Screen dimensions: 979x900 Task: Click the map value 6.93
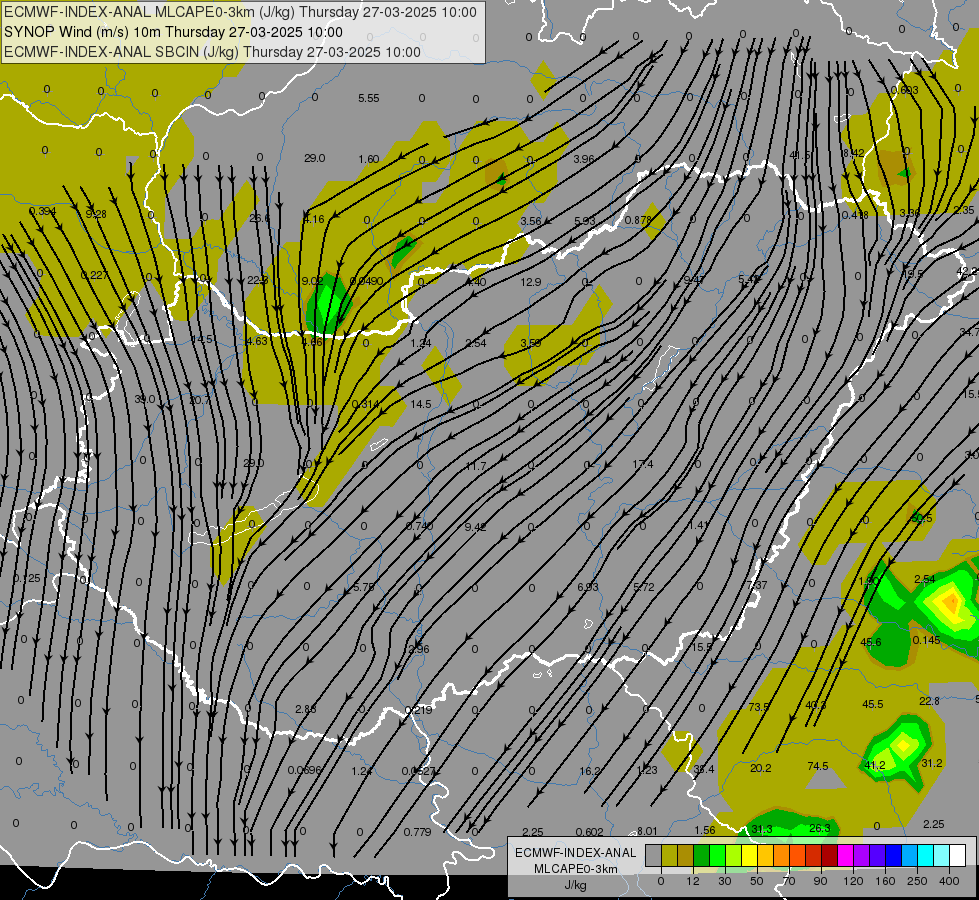point(588,586)
